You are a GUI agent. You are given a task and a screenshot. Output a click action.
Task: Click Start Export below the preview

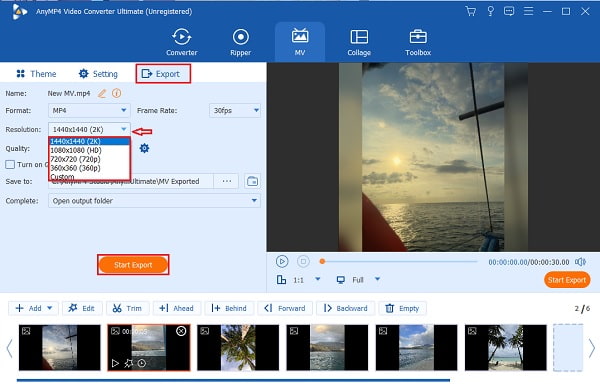coord(567,280)
